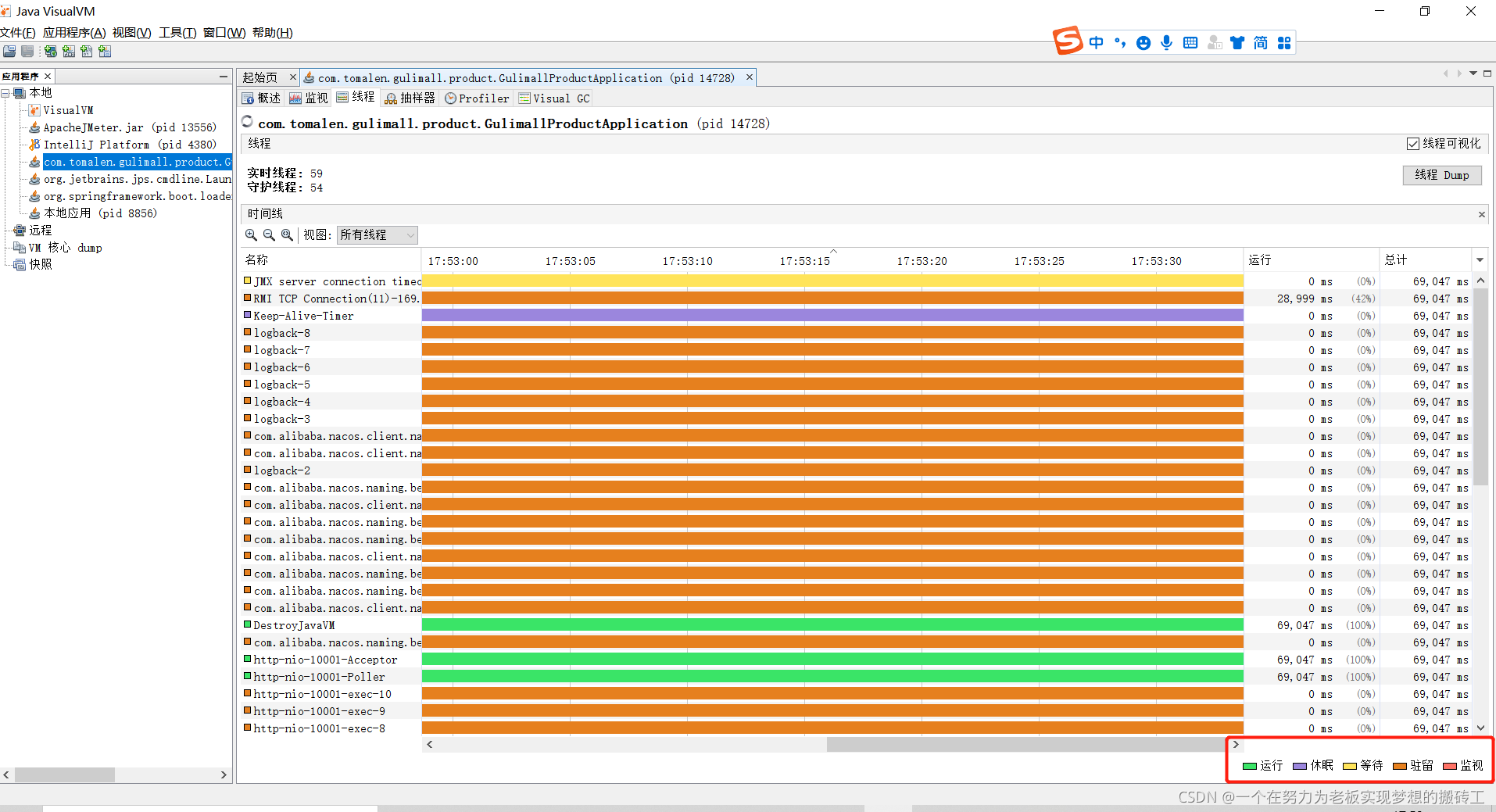Select org.springframework.boot.loader node

(x=137, y=196)
